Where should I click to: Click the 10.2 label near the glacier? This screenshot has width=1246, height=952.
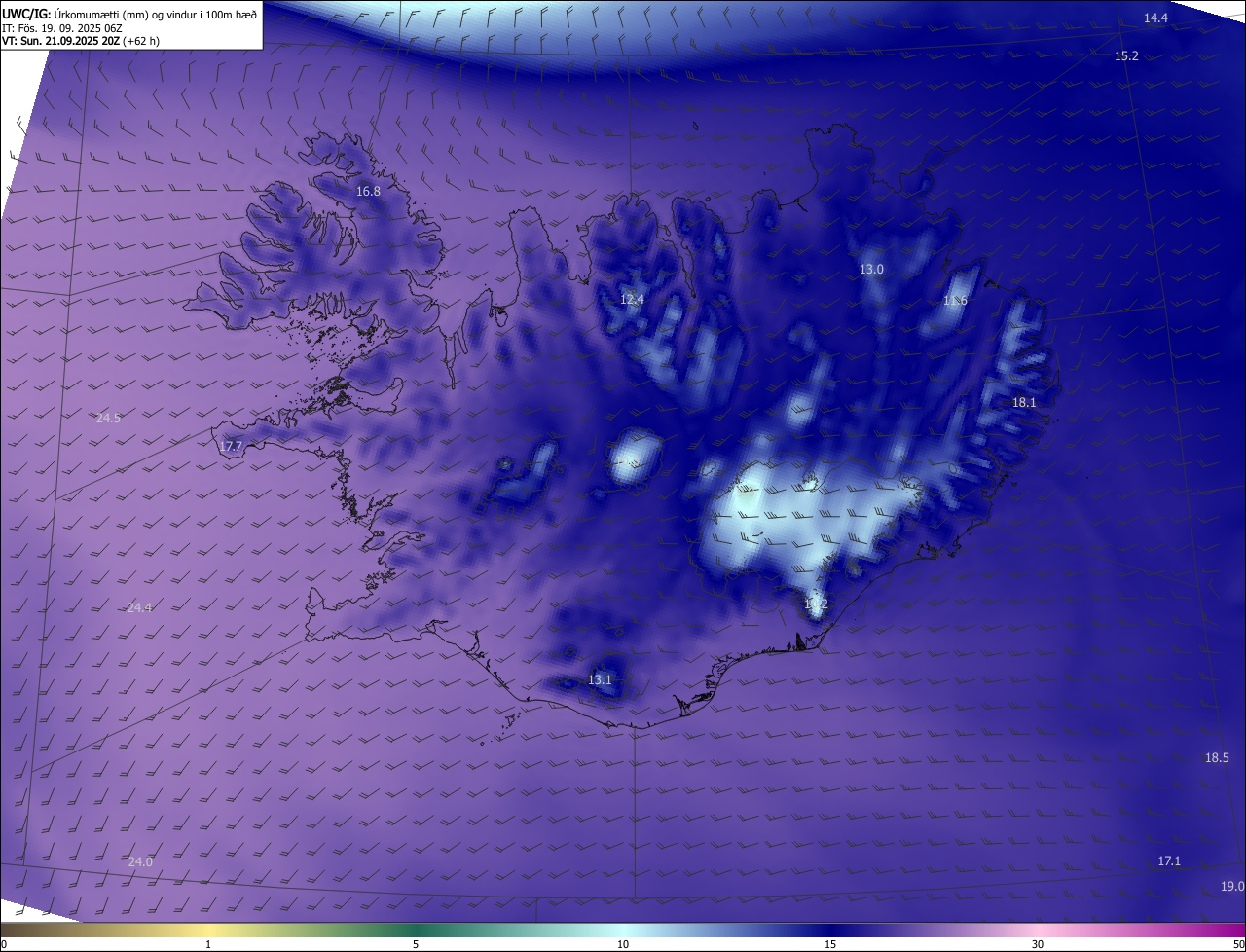[x=816, y=604]
